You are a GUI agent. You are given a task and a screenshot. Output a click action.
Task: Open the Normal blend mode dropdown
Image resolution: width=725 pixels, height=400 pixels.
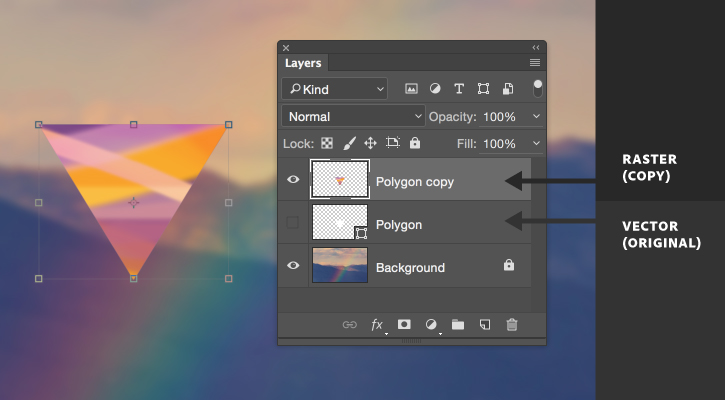pos(353,116)
